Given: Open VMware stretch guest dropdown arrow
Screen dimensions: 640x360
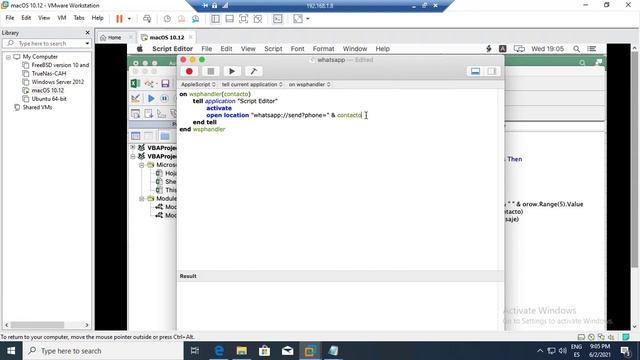Looking at the screenshot, I should (308, 19).
